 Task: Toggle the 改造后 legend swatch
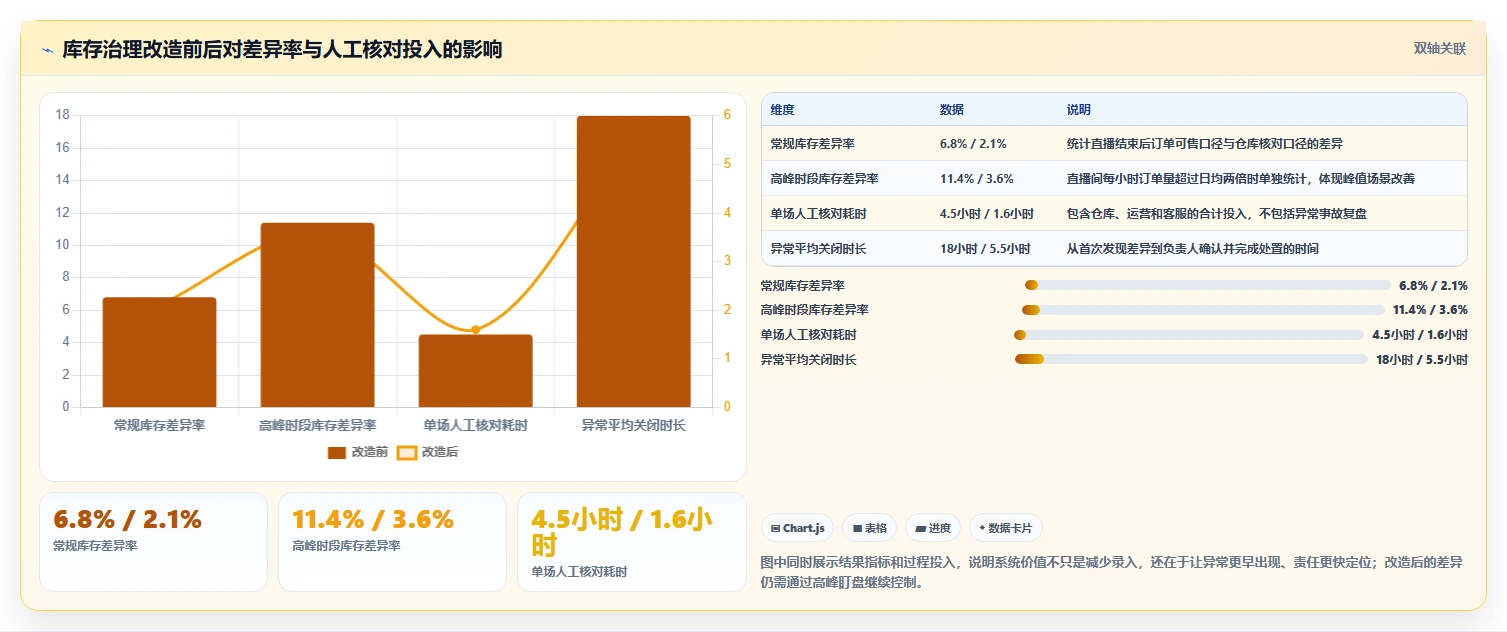pos(407,452)
